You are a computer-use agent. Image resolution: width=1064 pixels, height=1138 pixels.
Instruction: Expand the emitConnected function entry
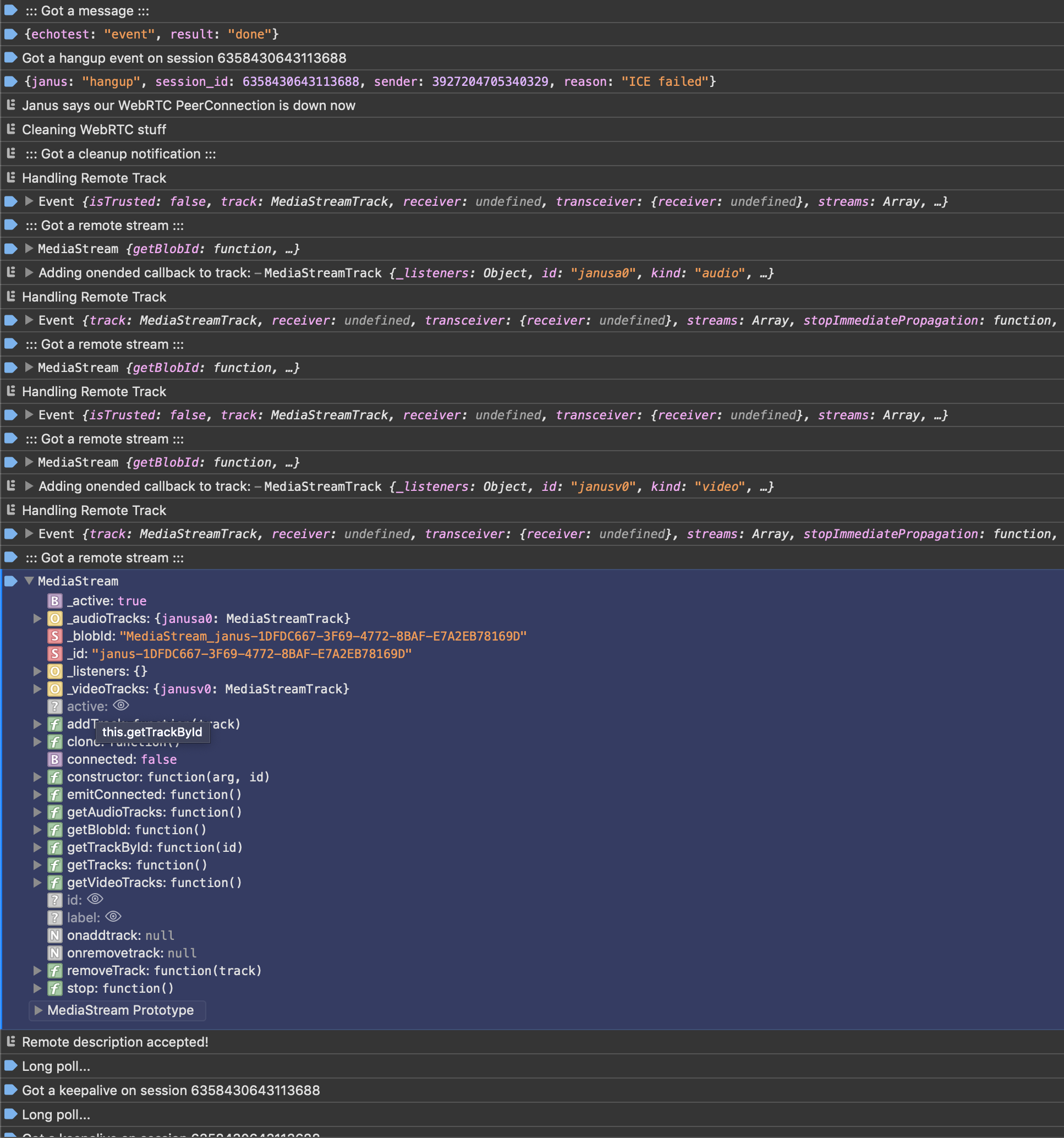(x=37, y=795)
